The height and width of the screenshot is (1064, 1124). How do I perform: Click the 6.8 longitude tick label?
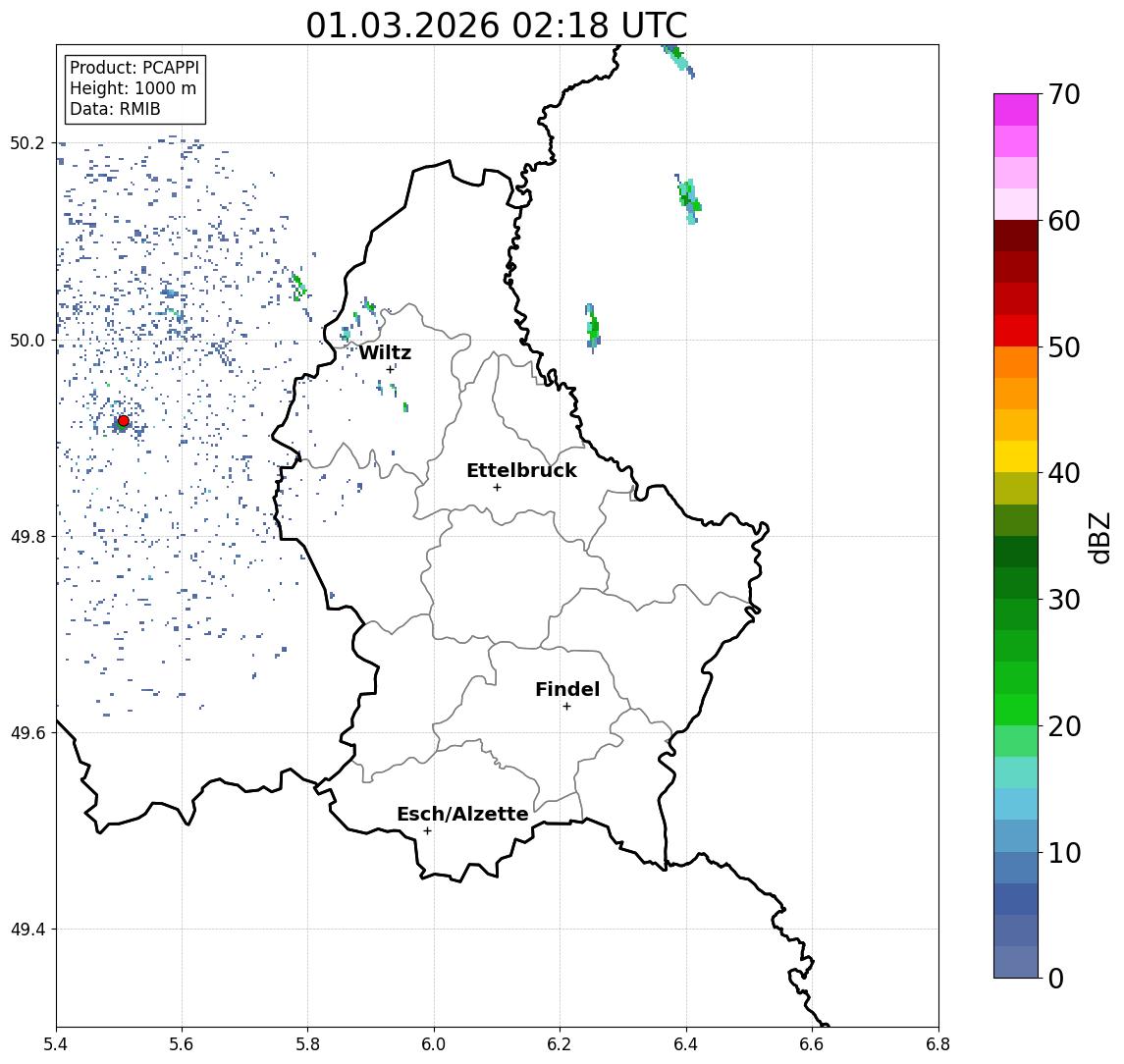[x=937, y=1044]
